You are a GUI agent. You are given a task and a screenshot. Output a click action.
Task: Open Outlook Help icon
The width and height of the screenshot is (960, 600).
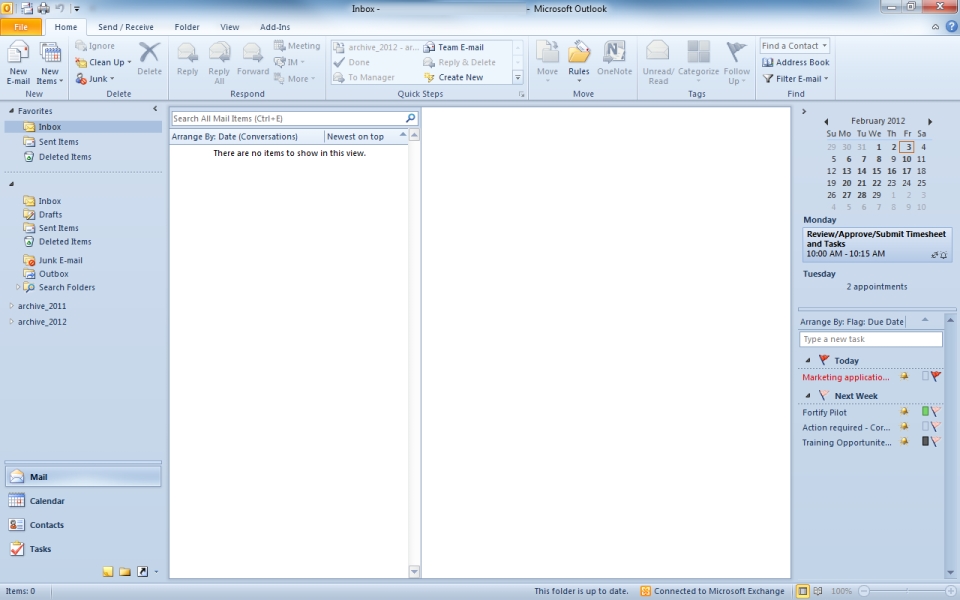click(x=951, y=27)
